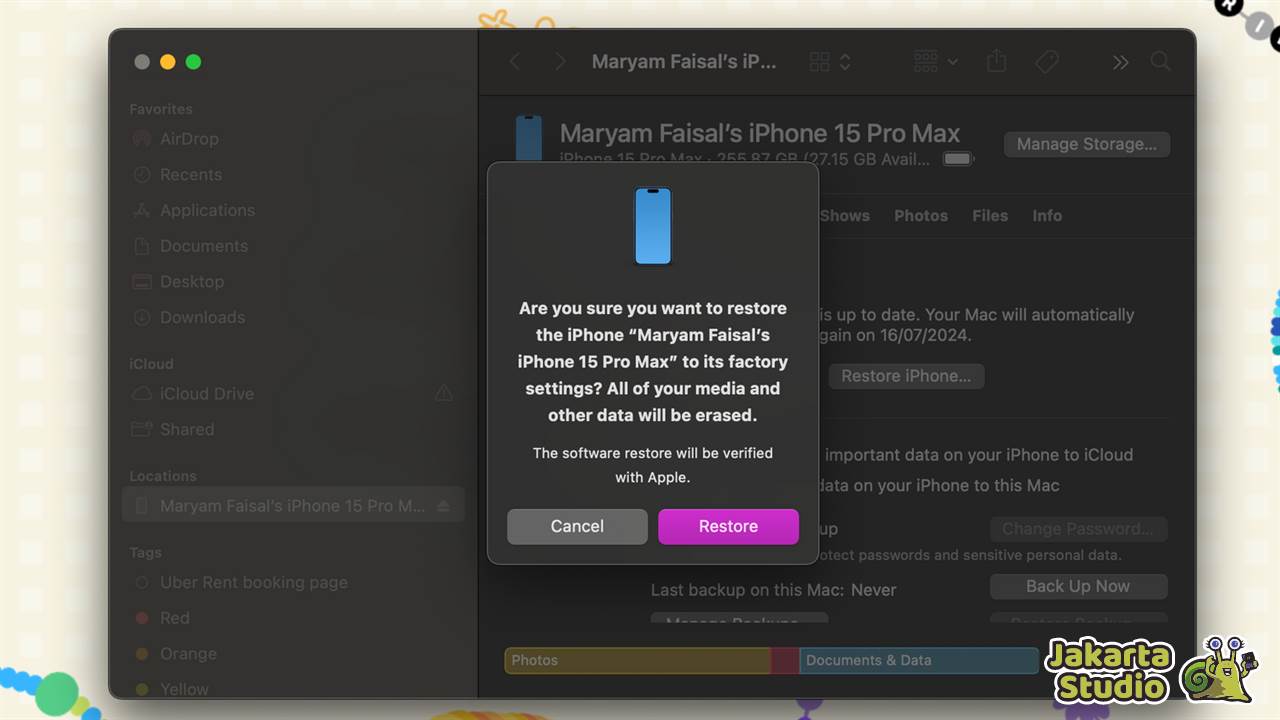Screen dimensions: 1280x720
Task: Click the window title Maryam Faisal's iP...
Action: coord(684,62)
